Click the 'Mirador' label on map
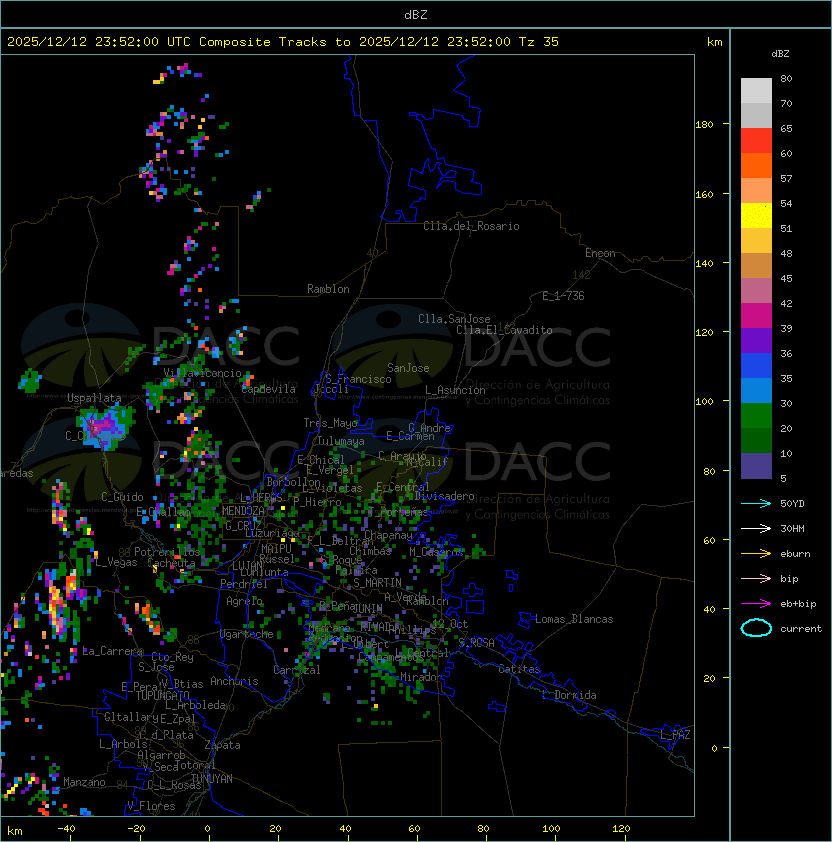 (419, 677)
